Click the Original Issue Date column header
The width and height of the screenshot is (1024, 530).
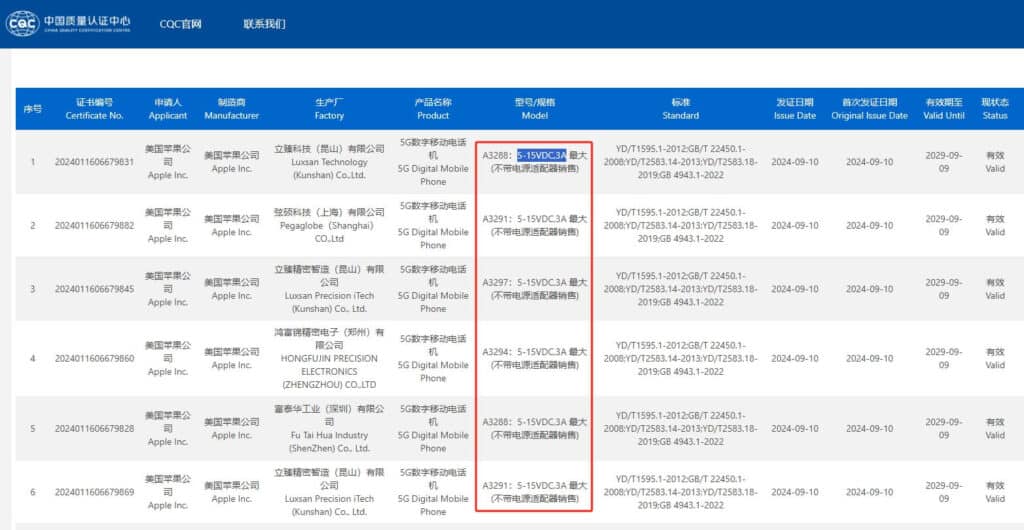(x=869, y=109)
